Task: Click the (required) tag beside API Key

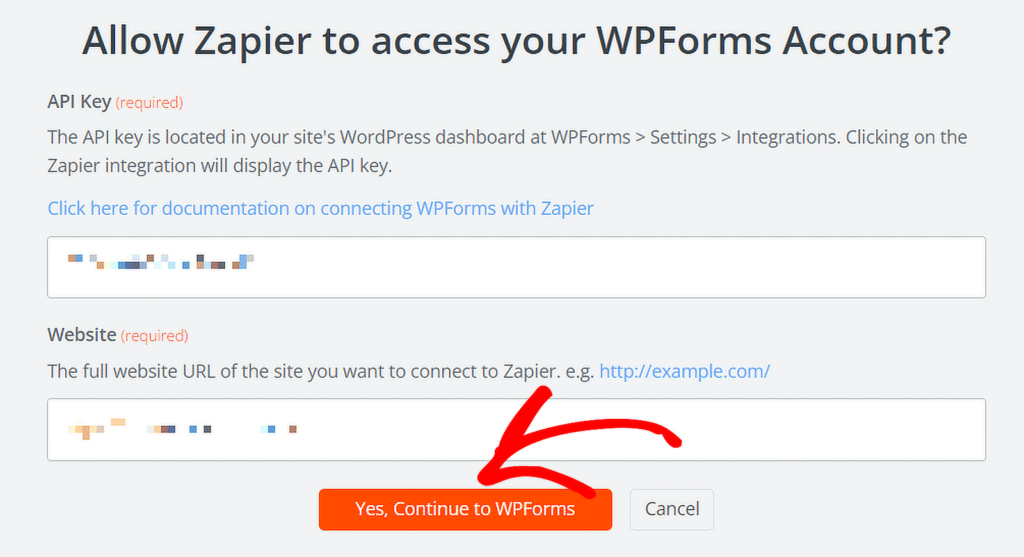Action: (x=149, y=102)
